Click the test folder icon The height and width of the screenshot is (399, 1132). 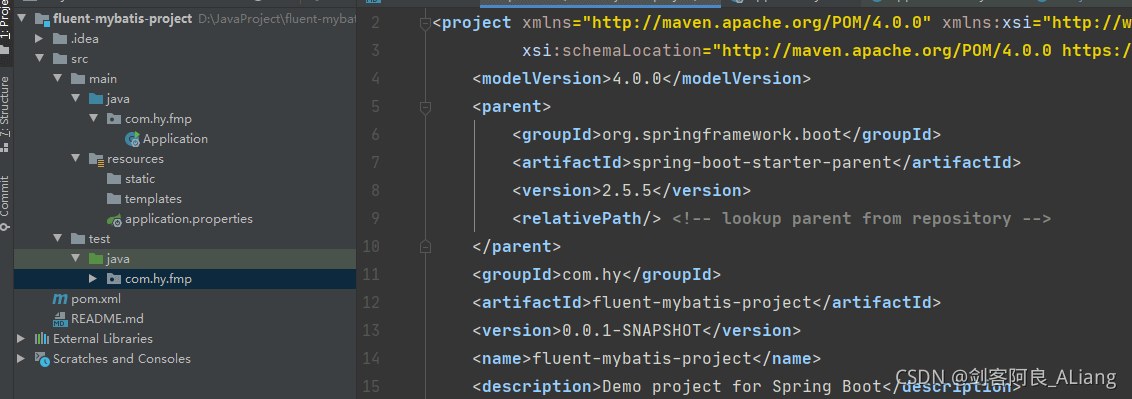coord(78,239)
